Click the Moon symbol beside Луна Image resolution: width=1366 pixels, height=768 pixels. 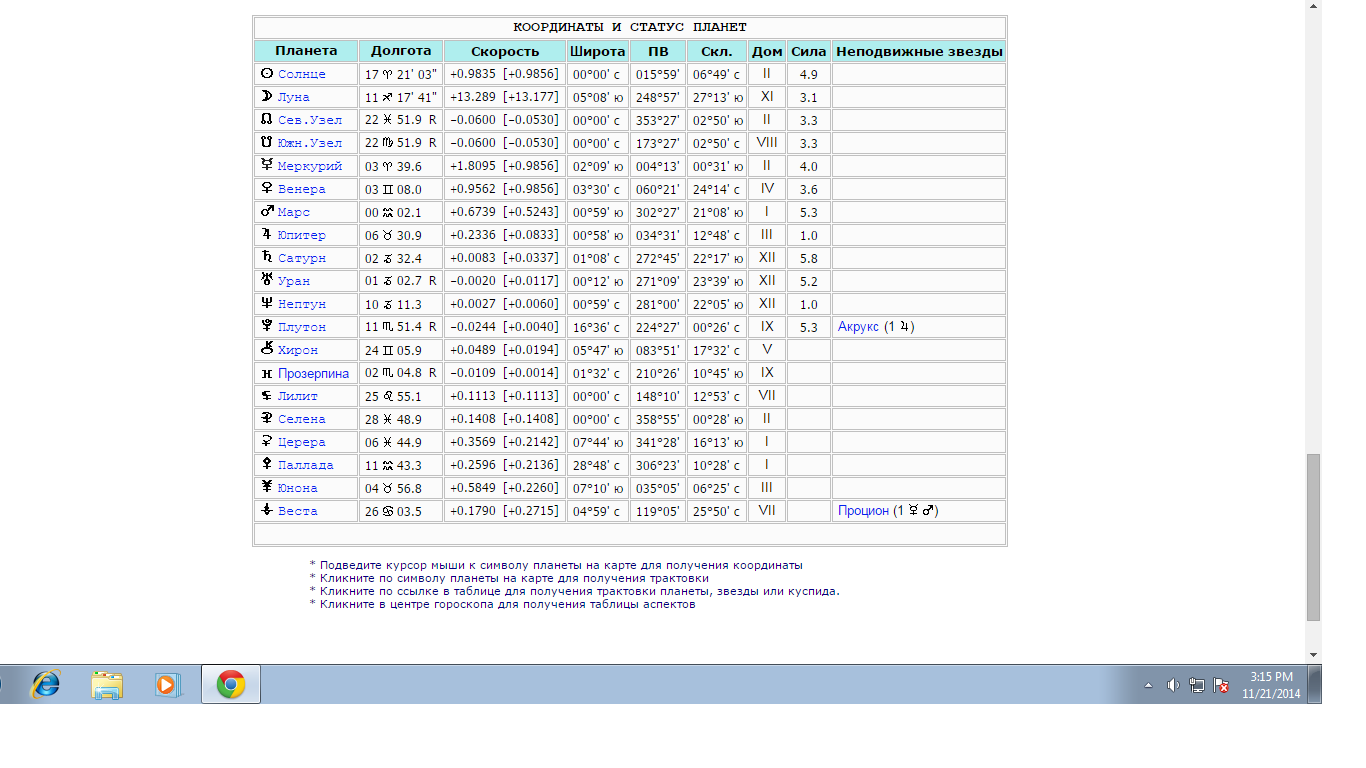pos(266,97)
